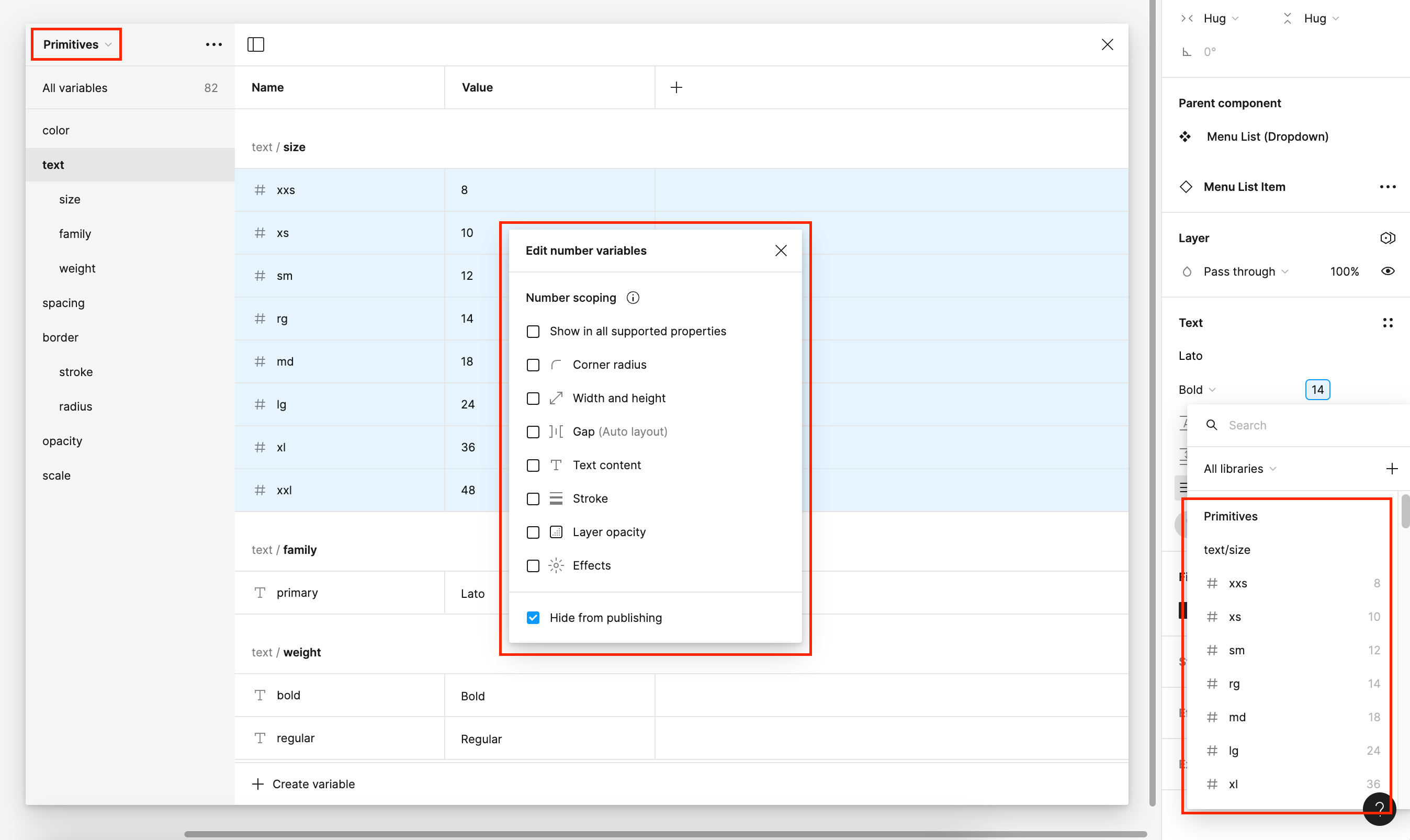Viewport: 1410px width, 840px height.
Task: Select All variables in sidebar
Action: click(130, 88)
